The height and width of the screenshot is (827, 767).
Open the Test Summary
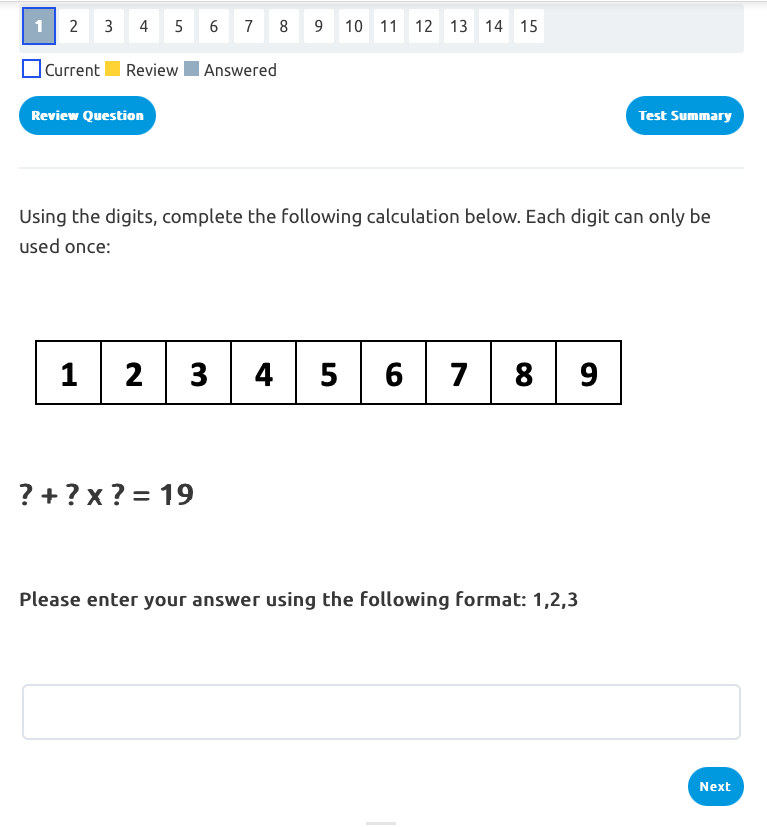(x=685, y=116)
